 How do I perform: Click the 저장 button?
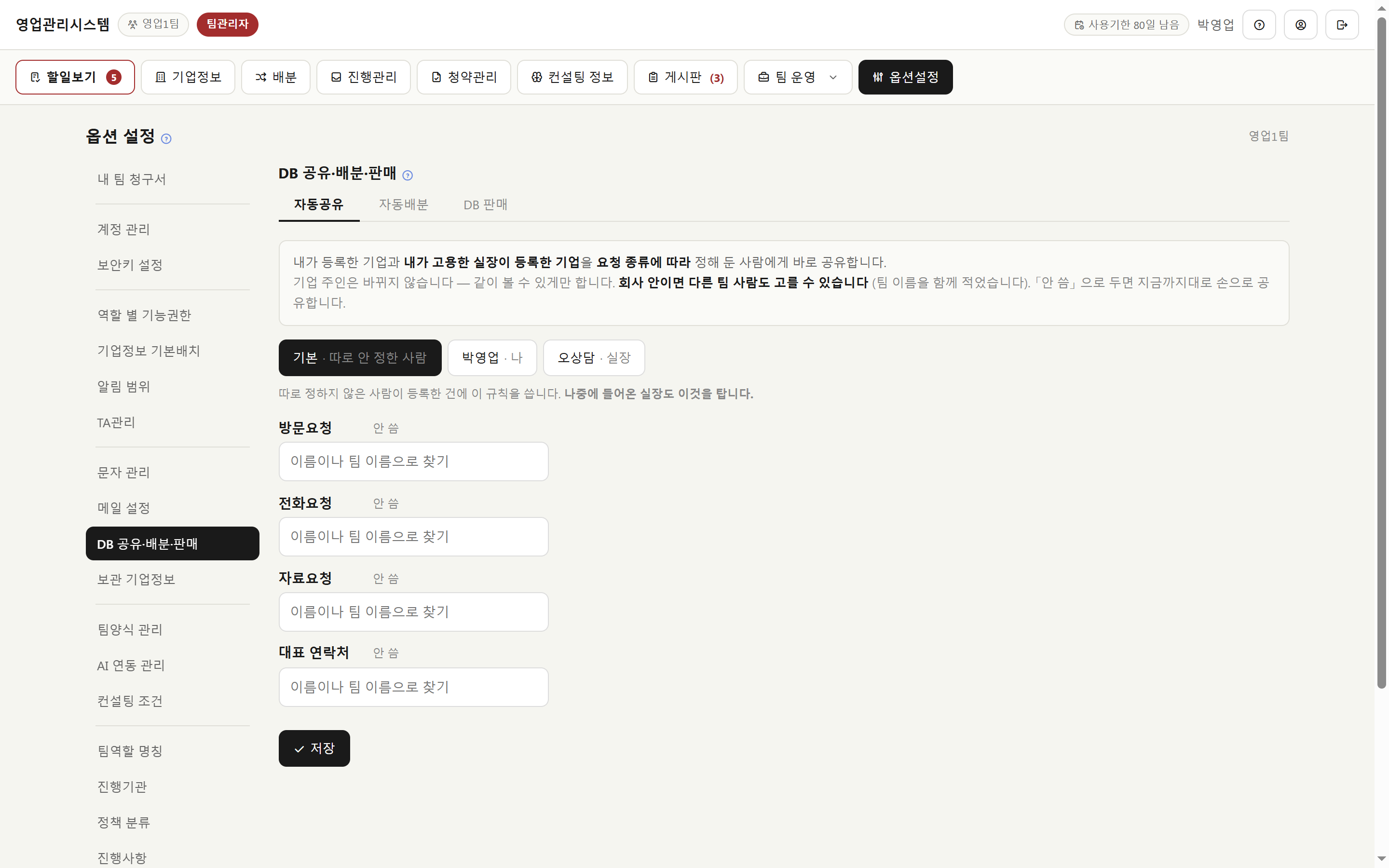(314, 748)
